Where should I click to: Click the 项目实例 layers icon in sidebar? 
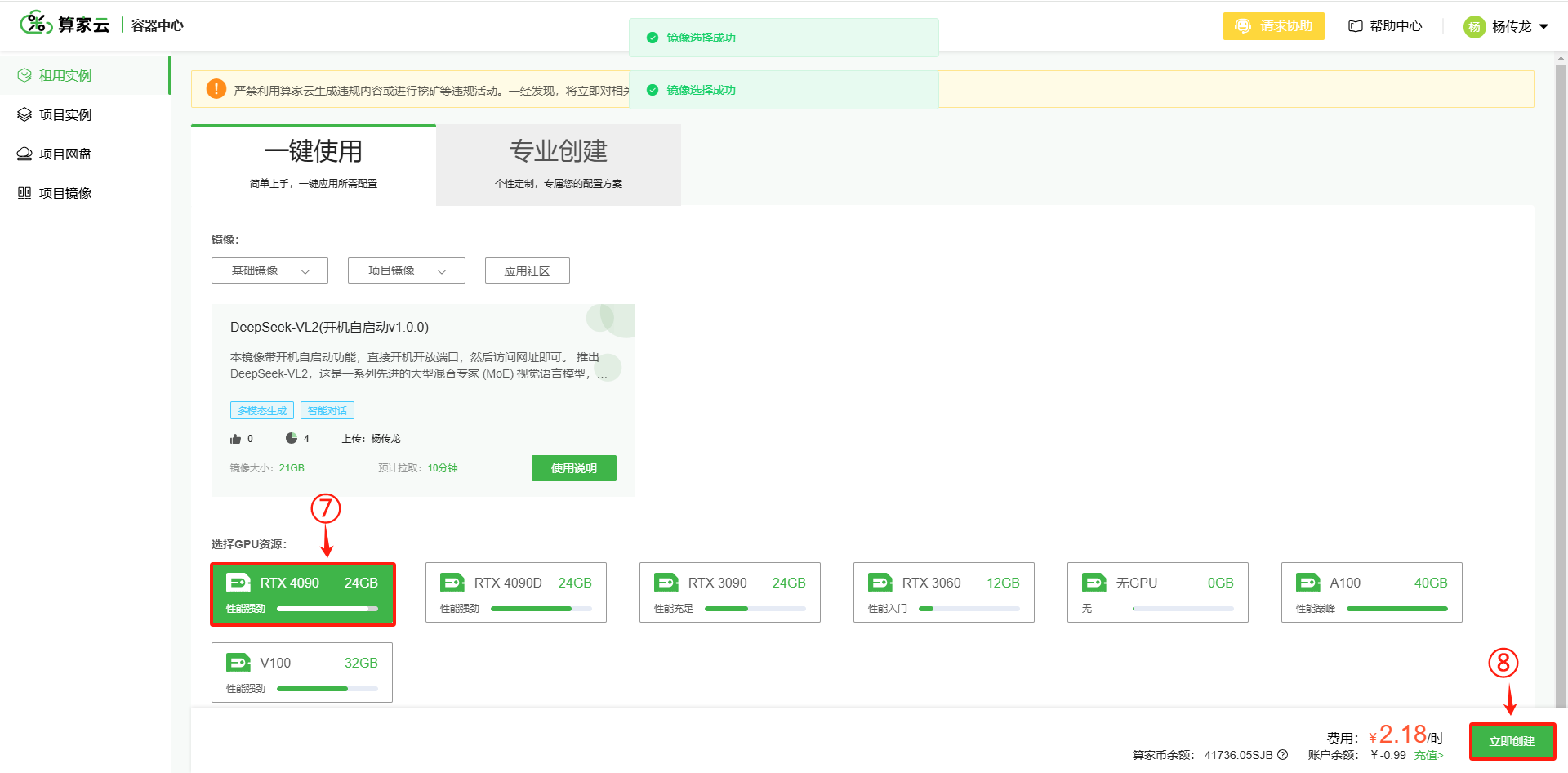pyautogui.click(x=24, y=114)
